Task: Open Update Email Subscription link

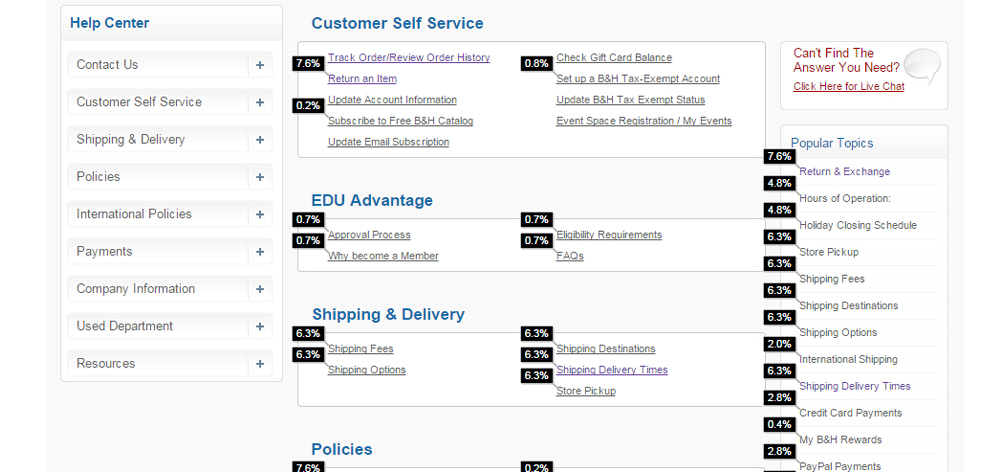Action: tap(388, 142)
